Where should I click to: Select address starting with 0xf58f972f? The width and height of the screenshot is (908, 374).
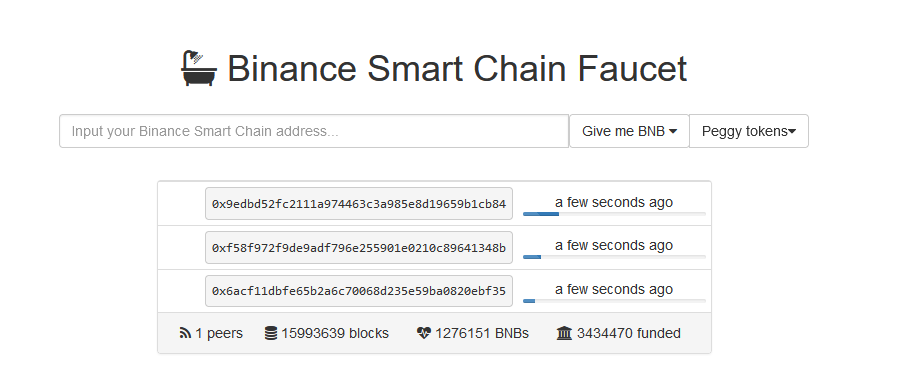coord(359,248)
